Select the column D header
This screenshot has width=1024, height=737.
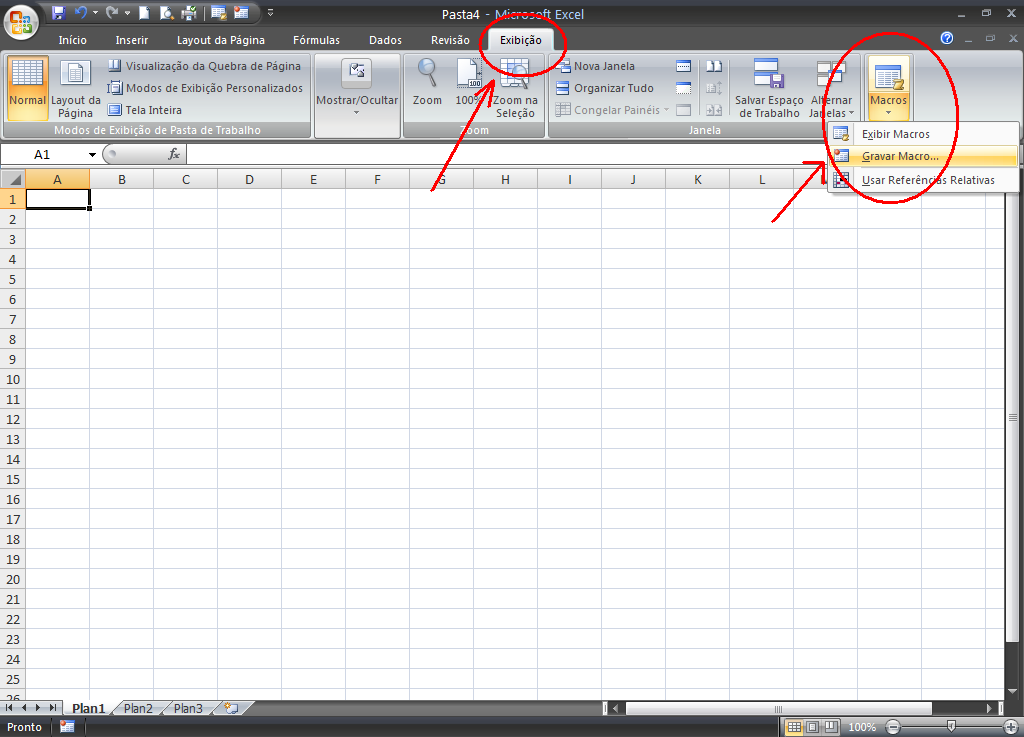[249, 180]
